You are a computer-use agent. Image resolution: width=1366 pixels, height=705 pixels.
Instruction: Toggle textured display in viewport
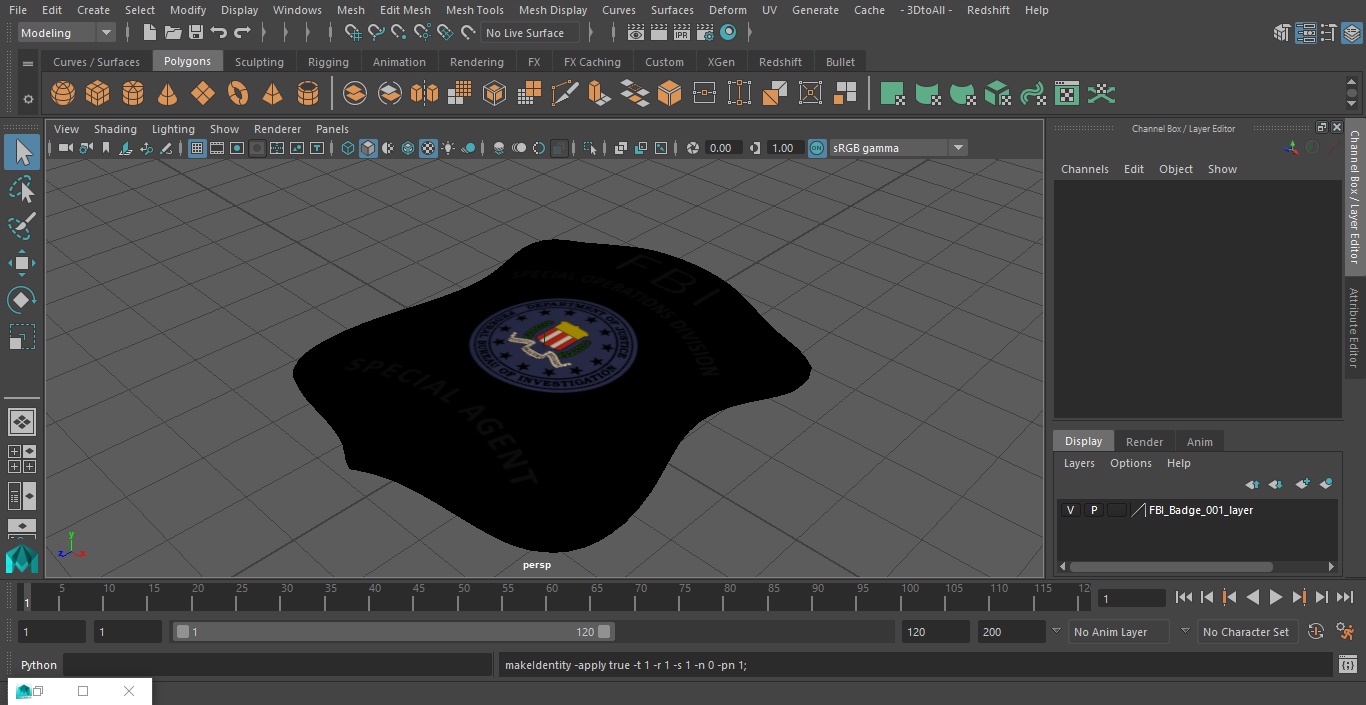[x=428, y=148]
